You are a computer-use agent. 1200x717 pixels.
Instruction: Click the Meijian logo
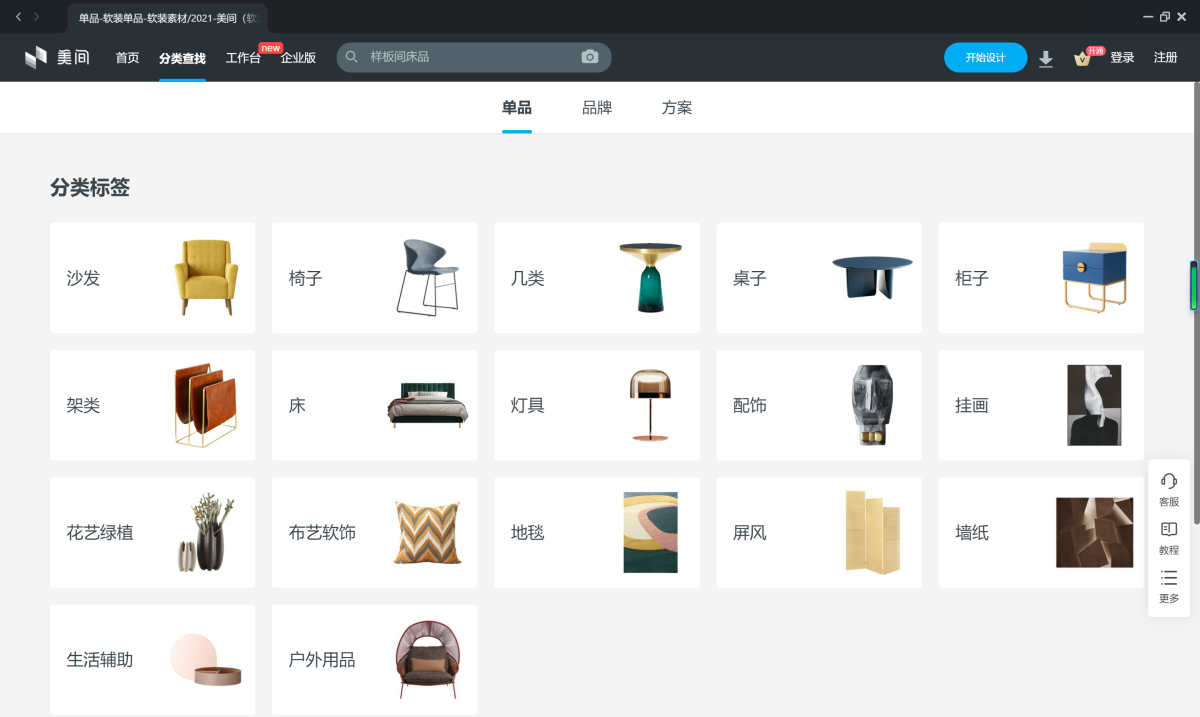[57, 58]
